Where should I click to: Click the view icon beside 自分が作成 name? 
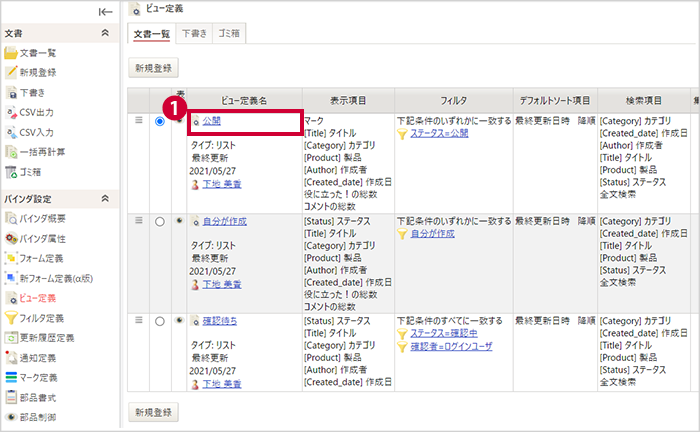click(x=196, y=221)
